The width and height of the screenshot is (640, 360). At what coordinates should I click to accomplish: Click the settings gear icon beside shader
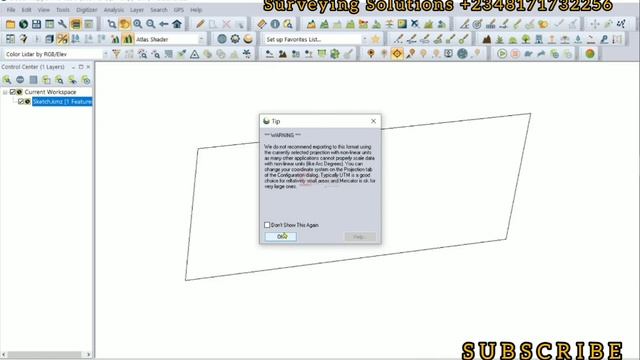click(235, 39)
